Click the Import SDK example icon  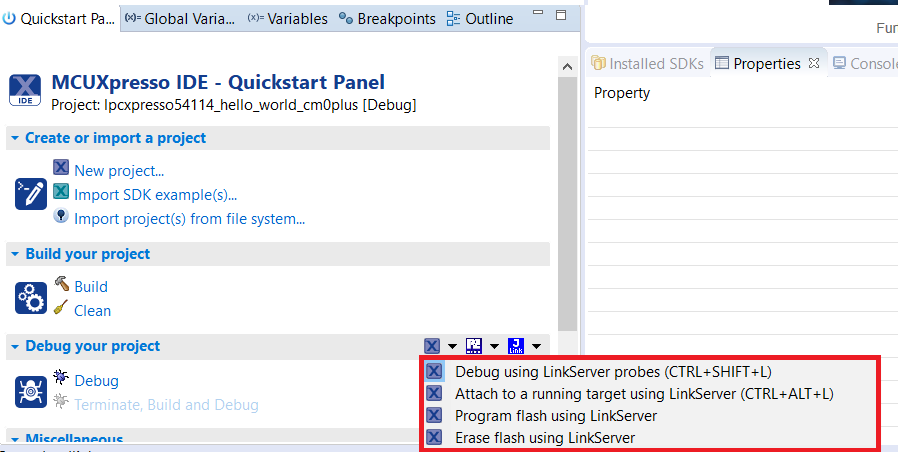click(62, 193)
